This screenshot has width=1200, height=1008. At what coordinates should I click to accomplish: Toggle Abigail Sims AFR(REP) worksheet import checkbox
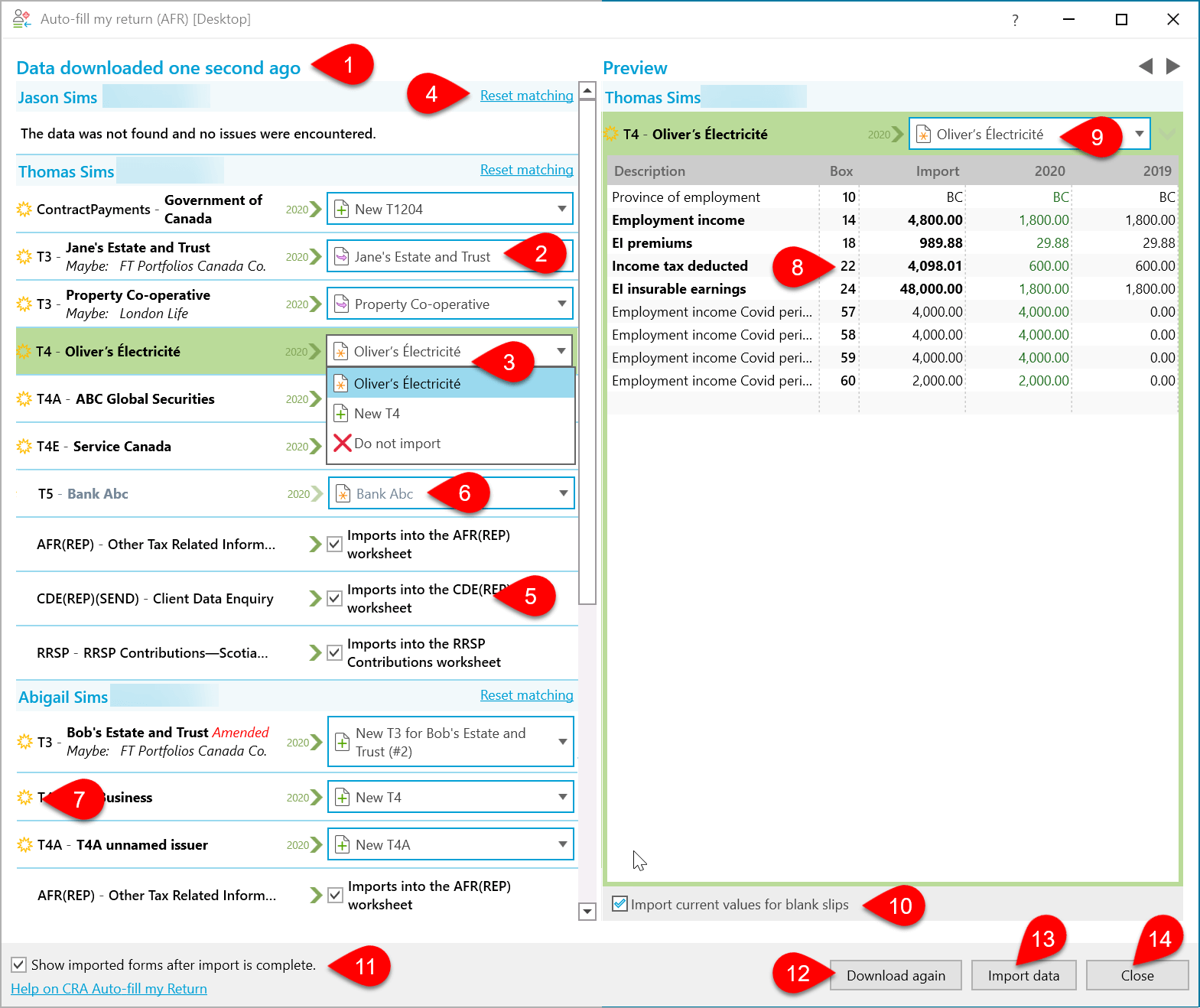pyautogui.click(x=335, y=895)
